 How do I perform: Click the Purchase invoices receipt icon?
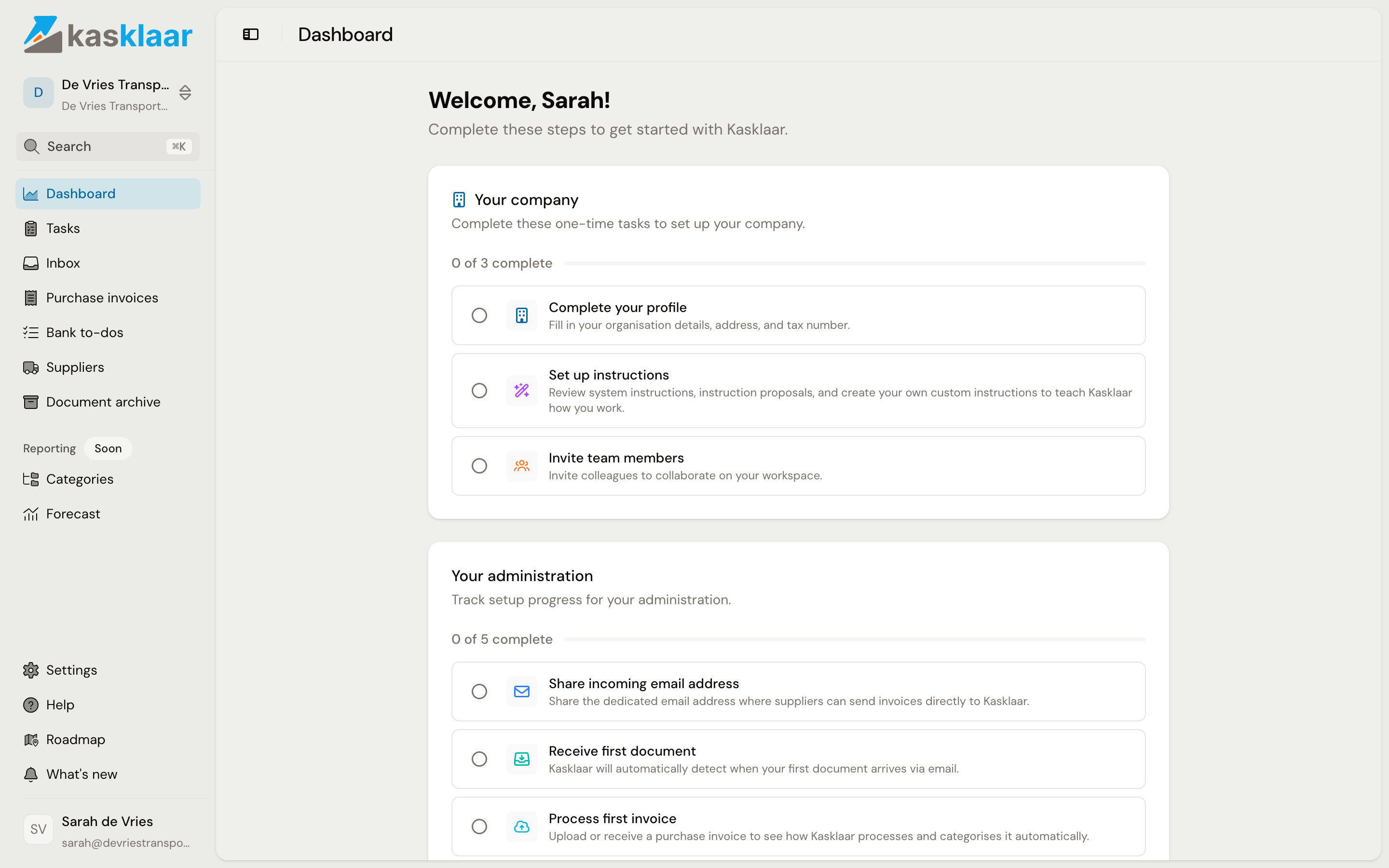(31, 298)
